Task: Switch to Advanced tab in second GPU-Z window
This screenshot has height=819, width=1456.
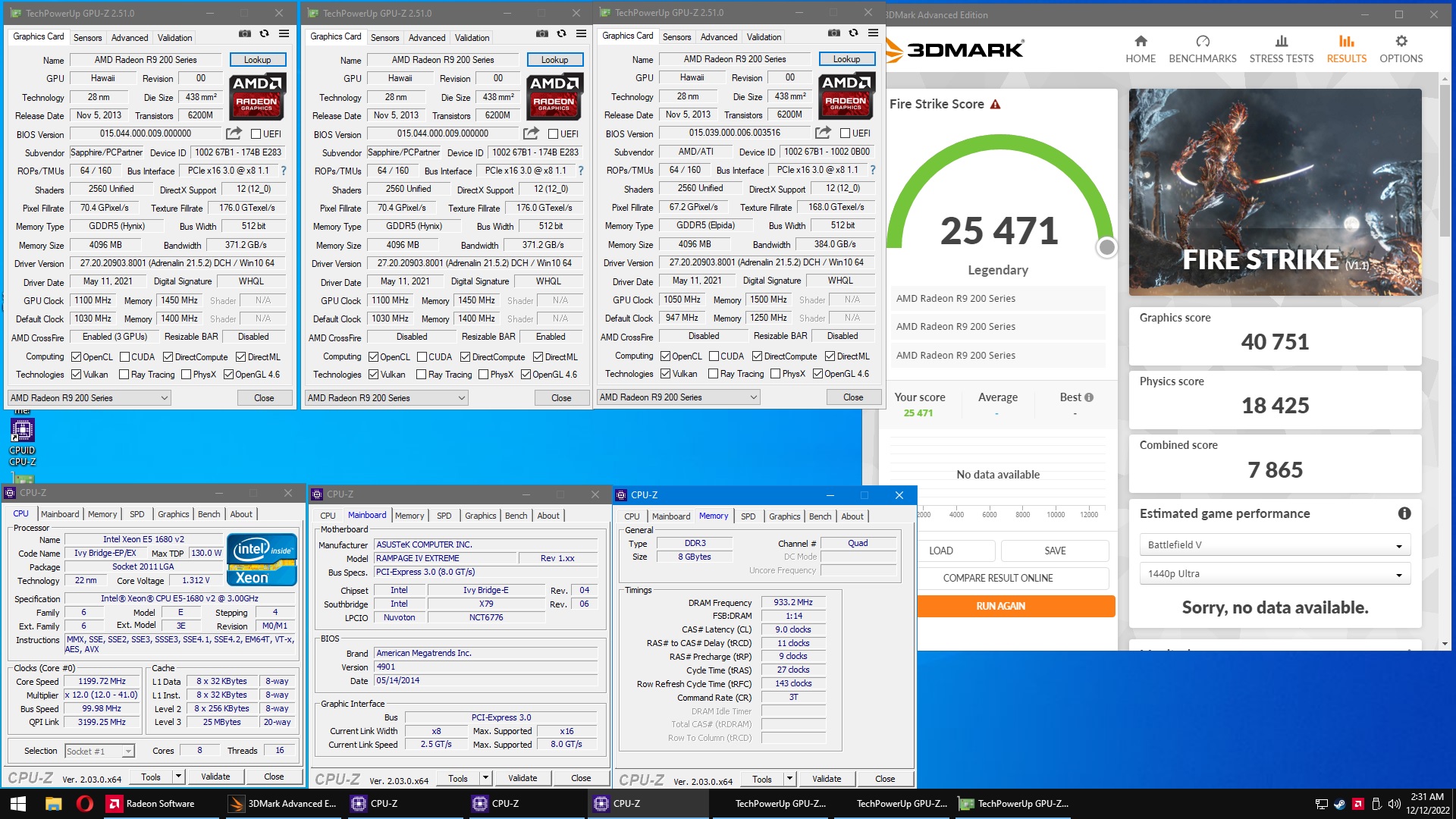Action: (427, 38)
